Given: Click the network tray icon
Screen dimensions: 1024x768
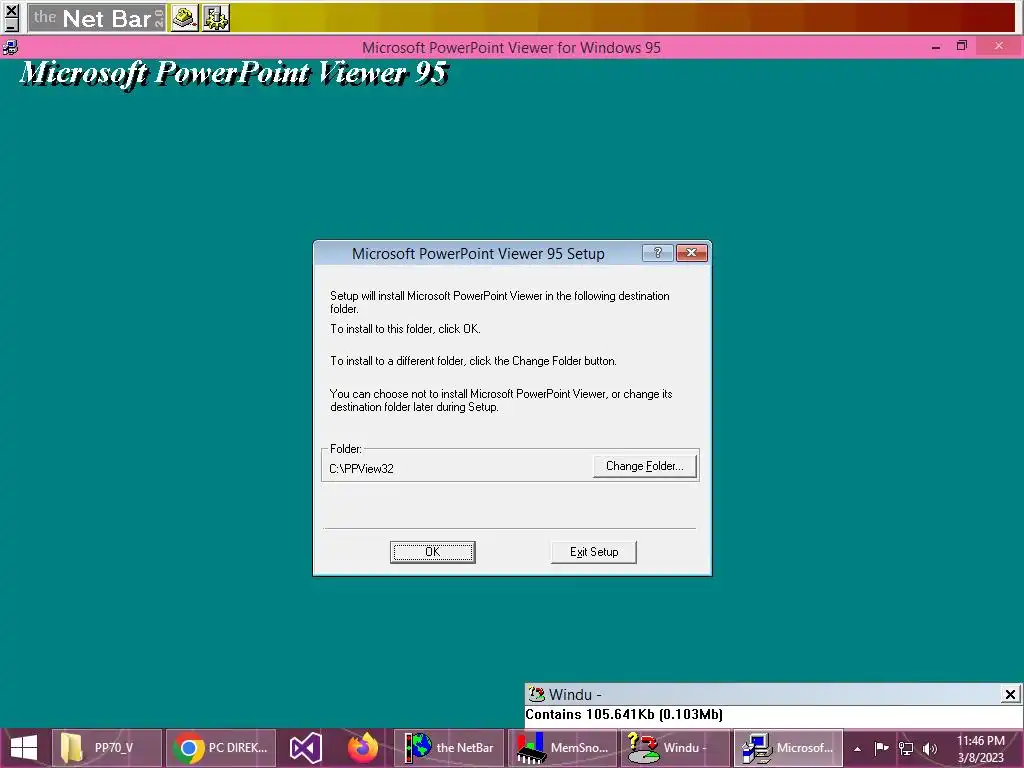Looking at the screenshot, I should pos(906,748).
